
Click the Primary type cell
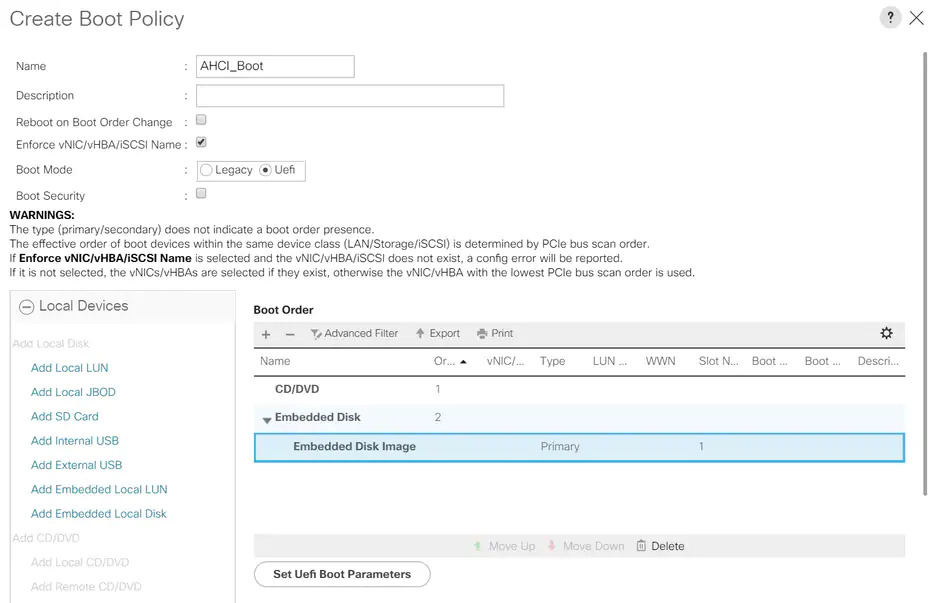(x=559, y=447)
